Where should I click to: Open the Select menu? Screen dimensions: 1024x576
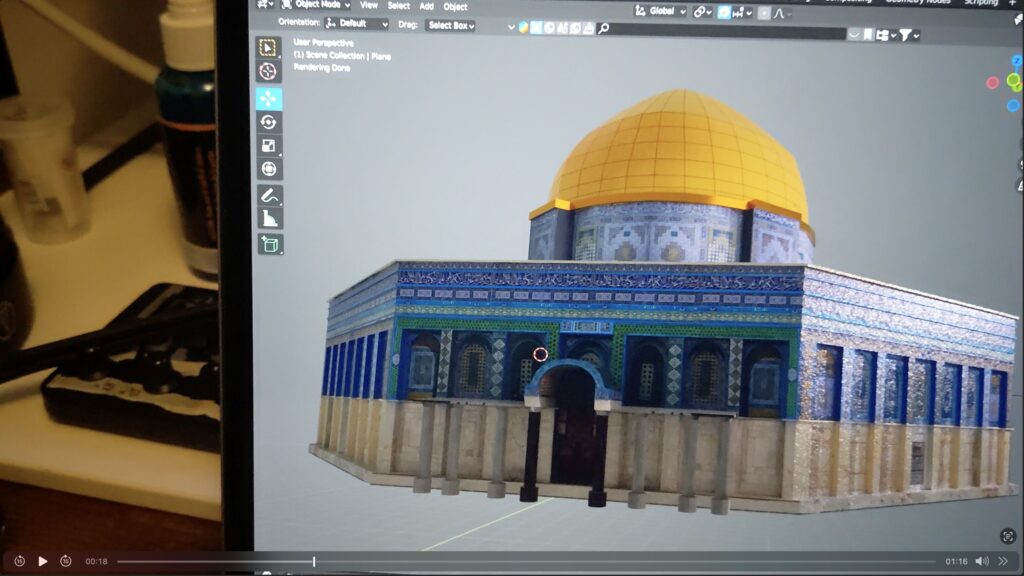pos(398,6)
